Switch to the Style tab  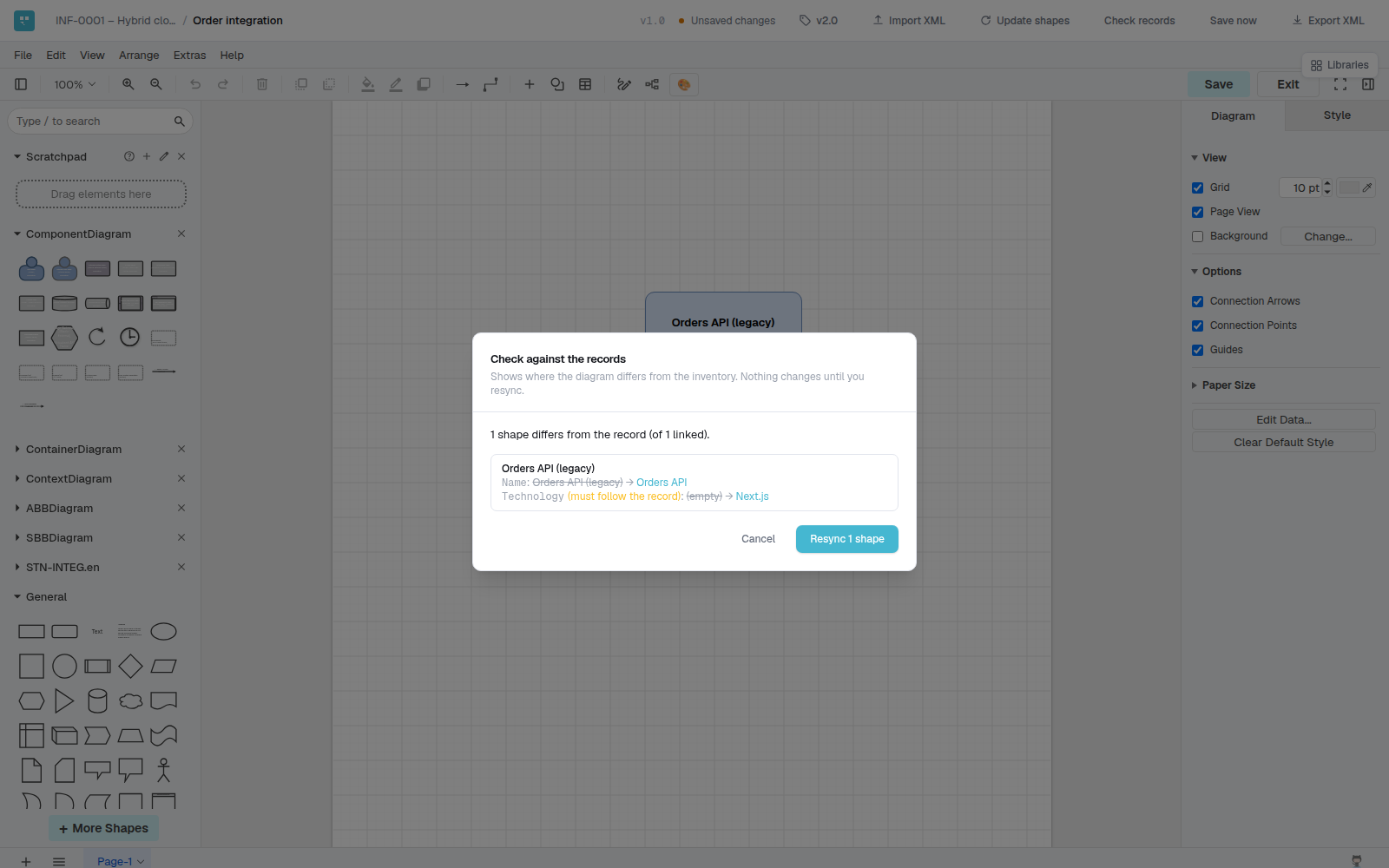[1337, 115]
